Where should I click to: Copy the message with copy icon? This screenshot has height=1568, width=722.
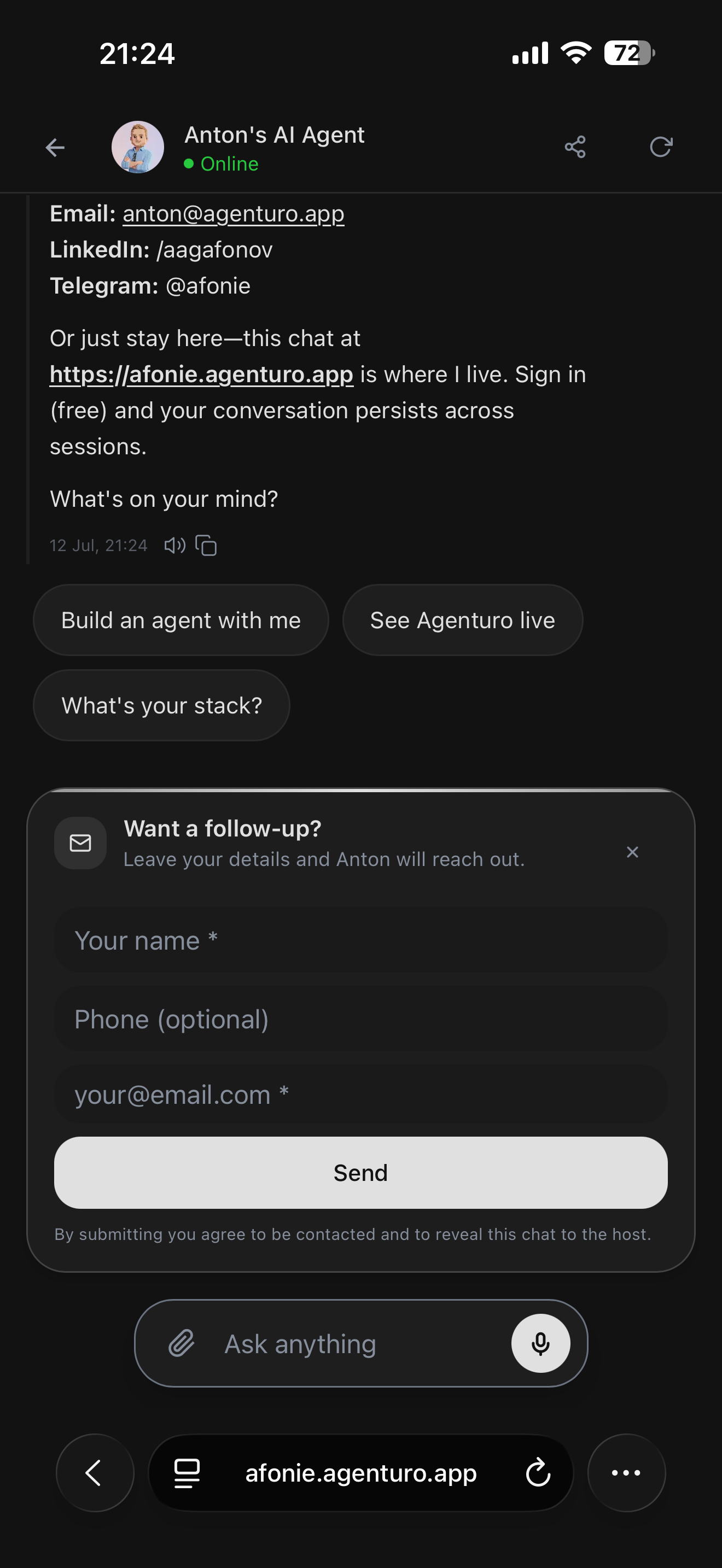[206, 545]
